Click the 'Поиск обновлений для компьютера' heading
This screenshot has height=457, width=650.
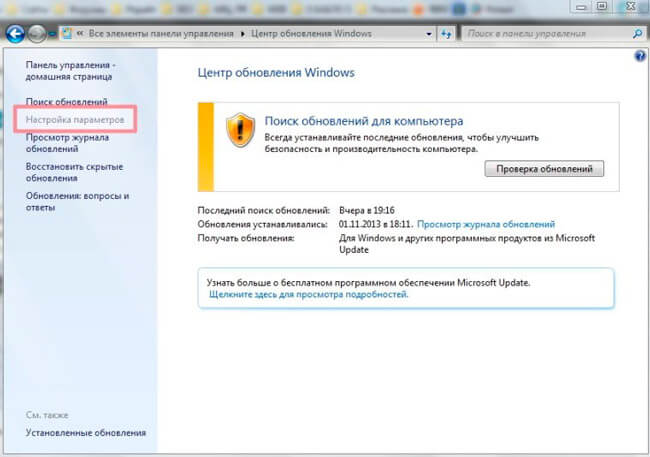click(x=364, y=121)
